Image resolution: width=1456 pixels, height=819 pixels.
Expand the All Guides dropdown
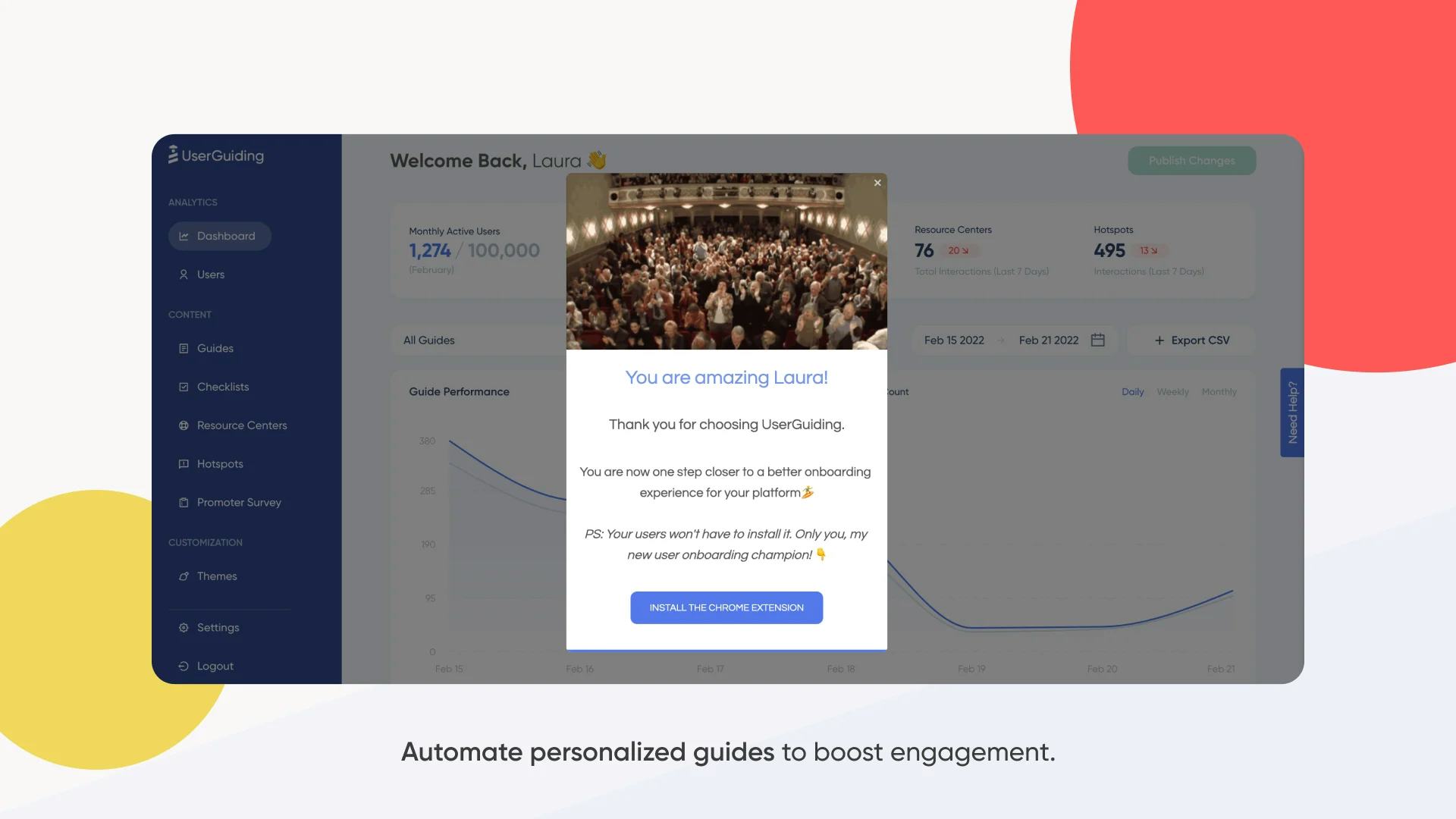click(479, 340)
